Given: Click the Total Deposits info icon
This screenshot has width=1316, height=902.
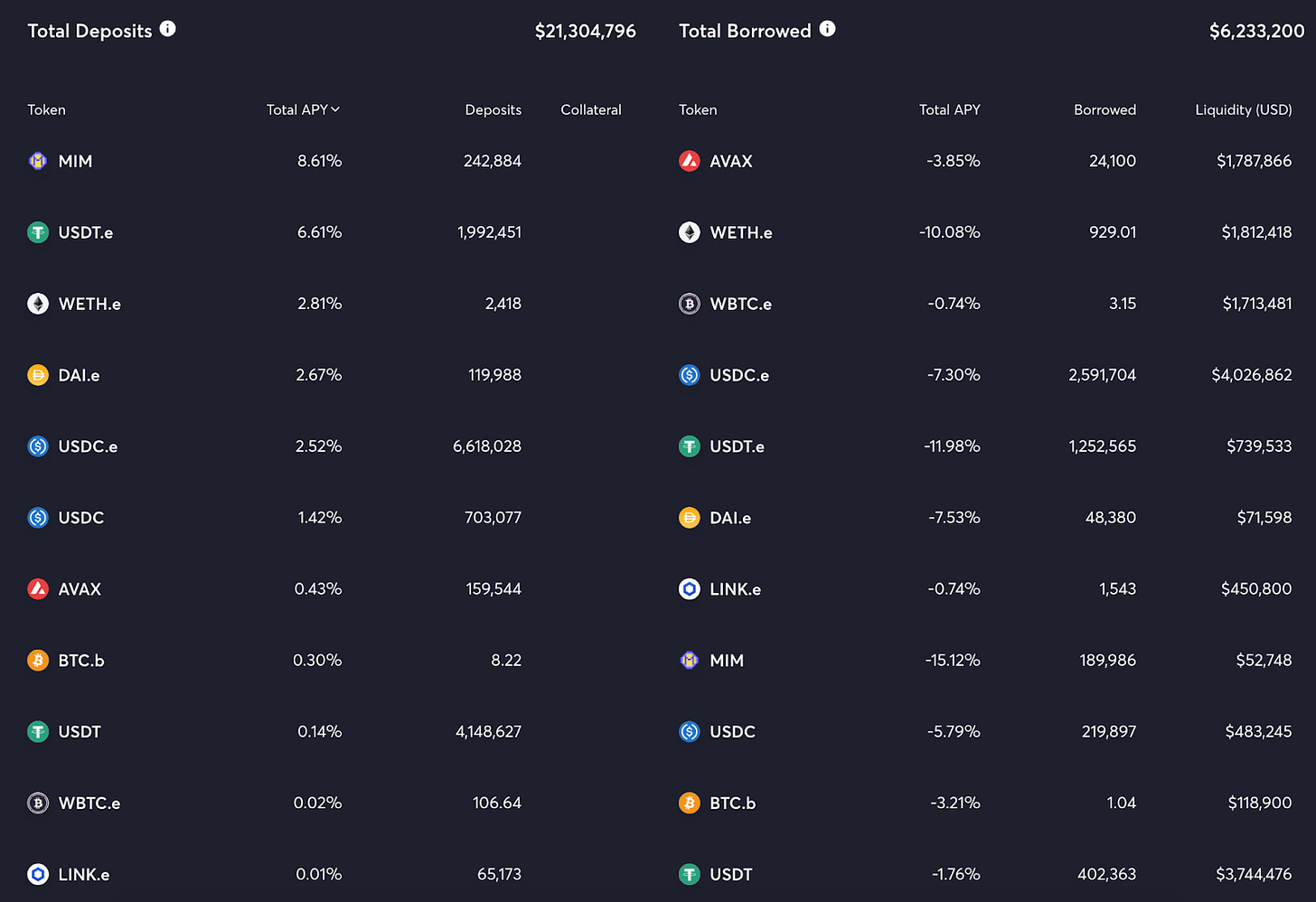Looking at the screenshot, I should point(167,29).
